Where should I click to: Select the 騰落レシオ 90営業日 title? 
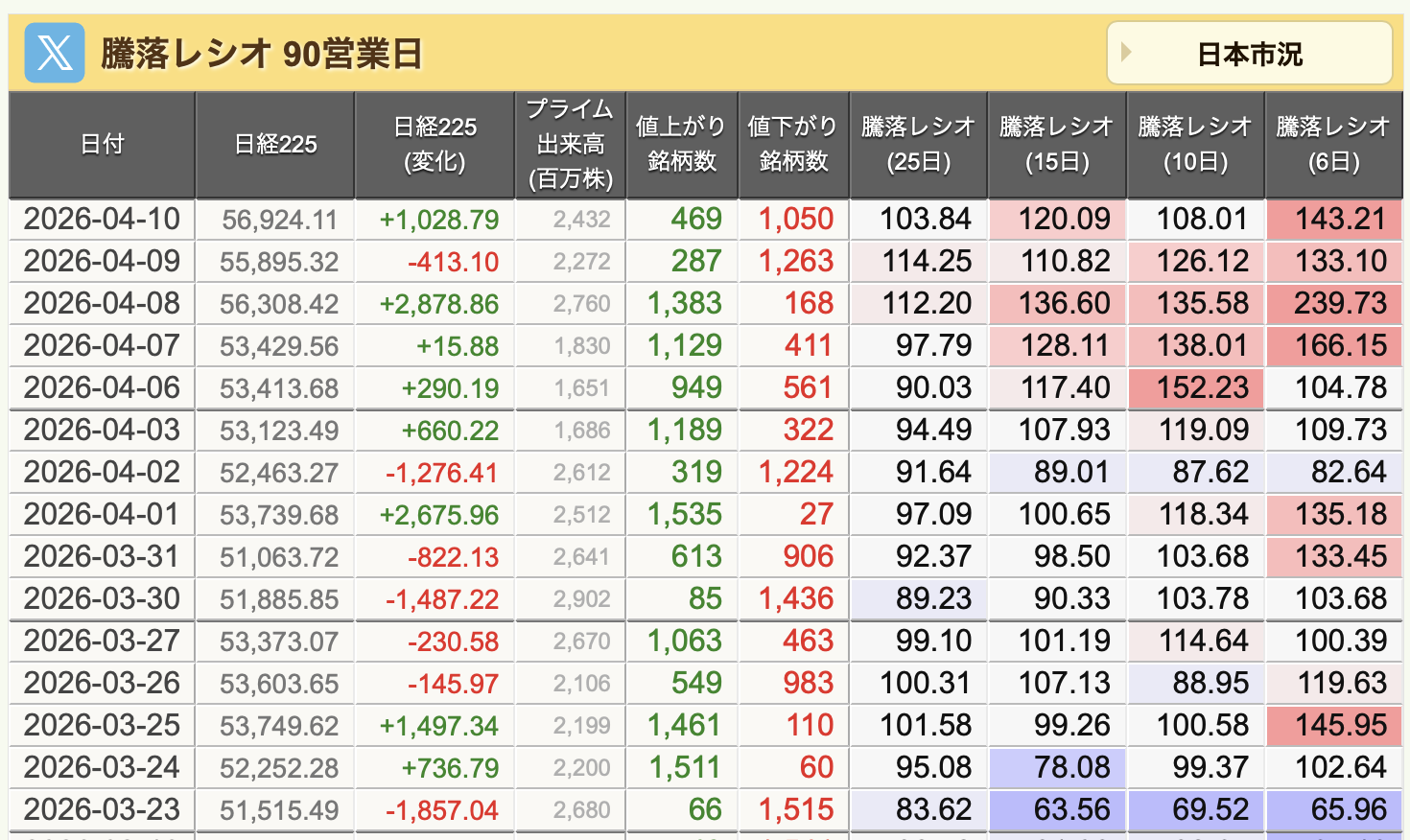click(x=261, y=54)
